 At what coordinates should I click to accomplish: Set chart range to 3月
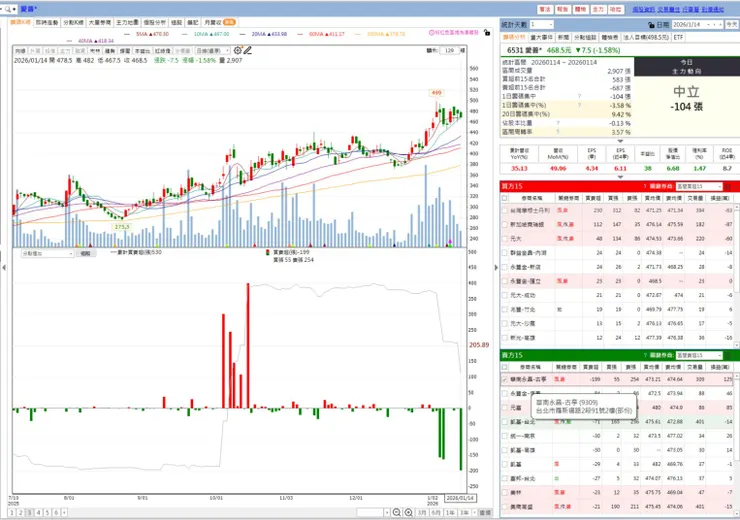(421, 512)
